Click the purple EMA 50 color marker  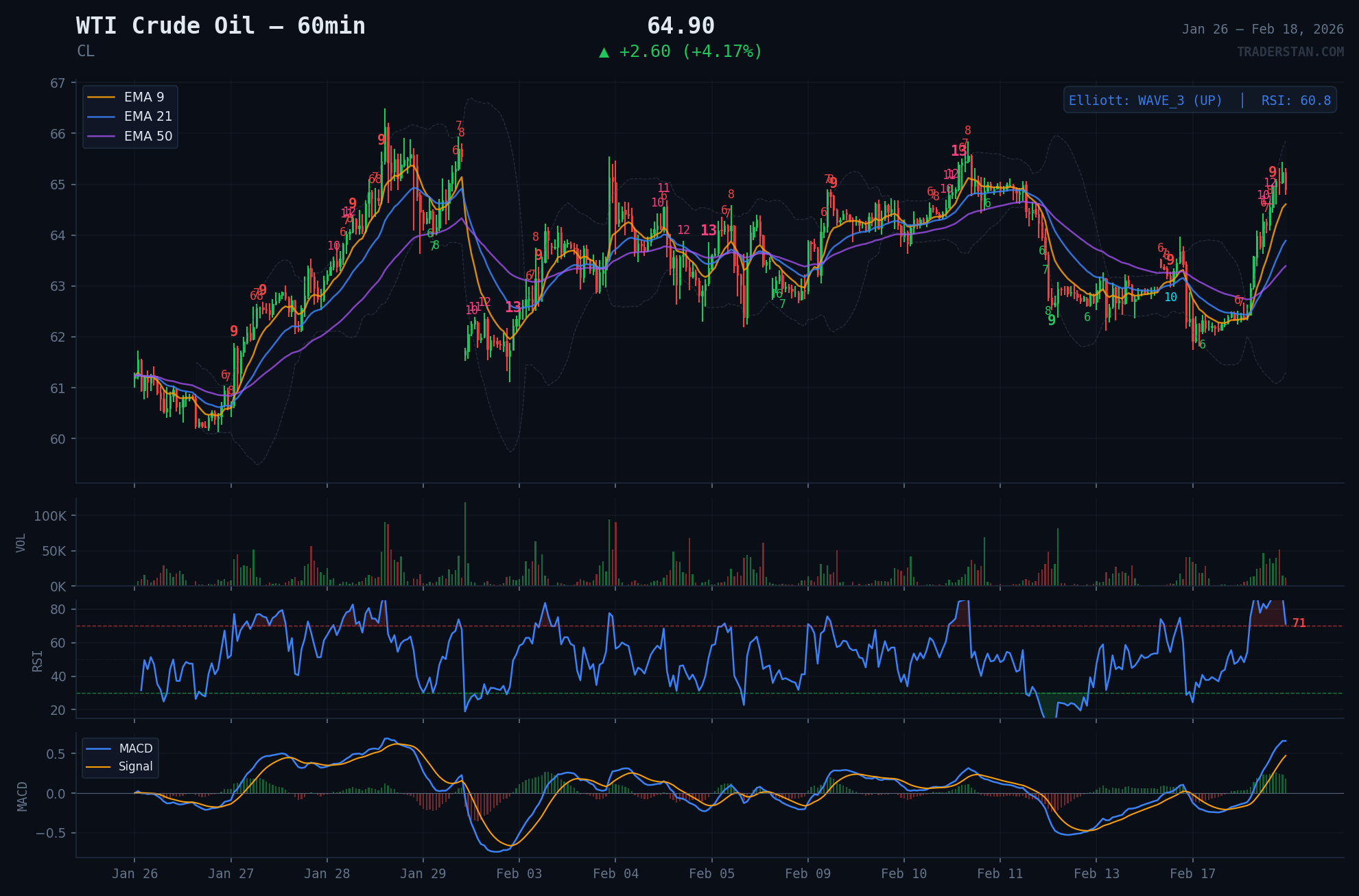[x=102, y=136]
